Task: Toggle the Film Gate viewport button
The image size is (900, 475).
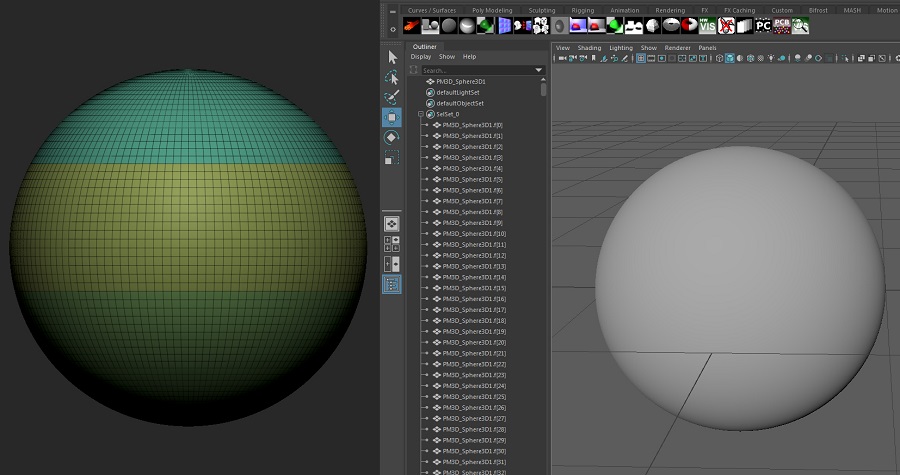Action: (x=651, y=58)
